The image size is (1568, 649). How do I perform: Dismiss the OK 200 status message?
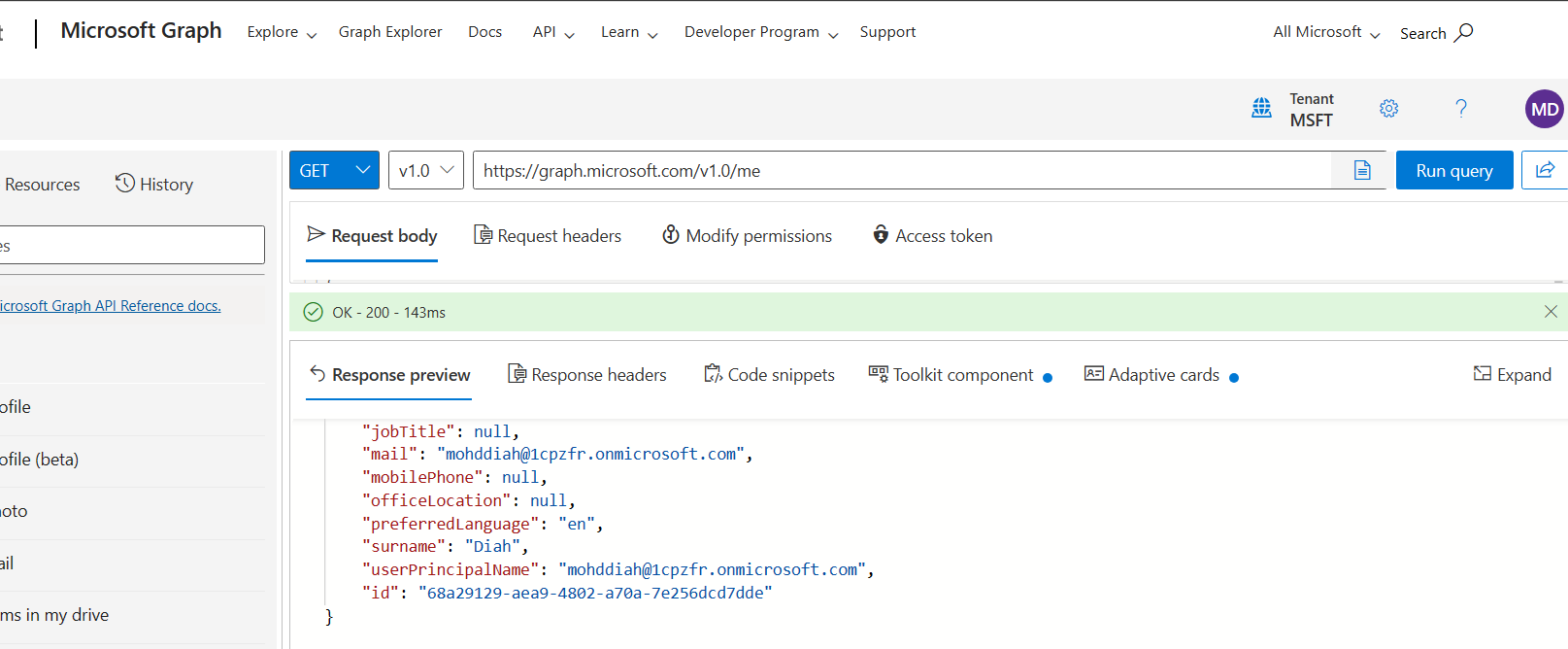[1551, 312]
